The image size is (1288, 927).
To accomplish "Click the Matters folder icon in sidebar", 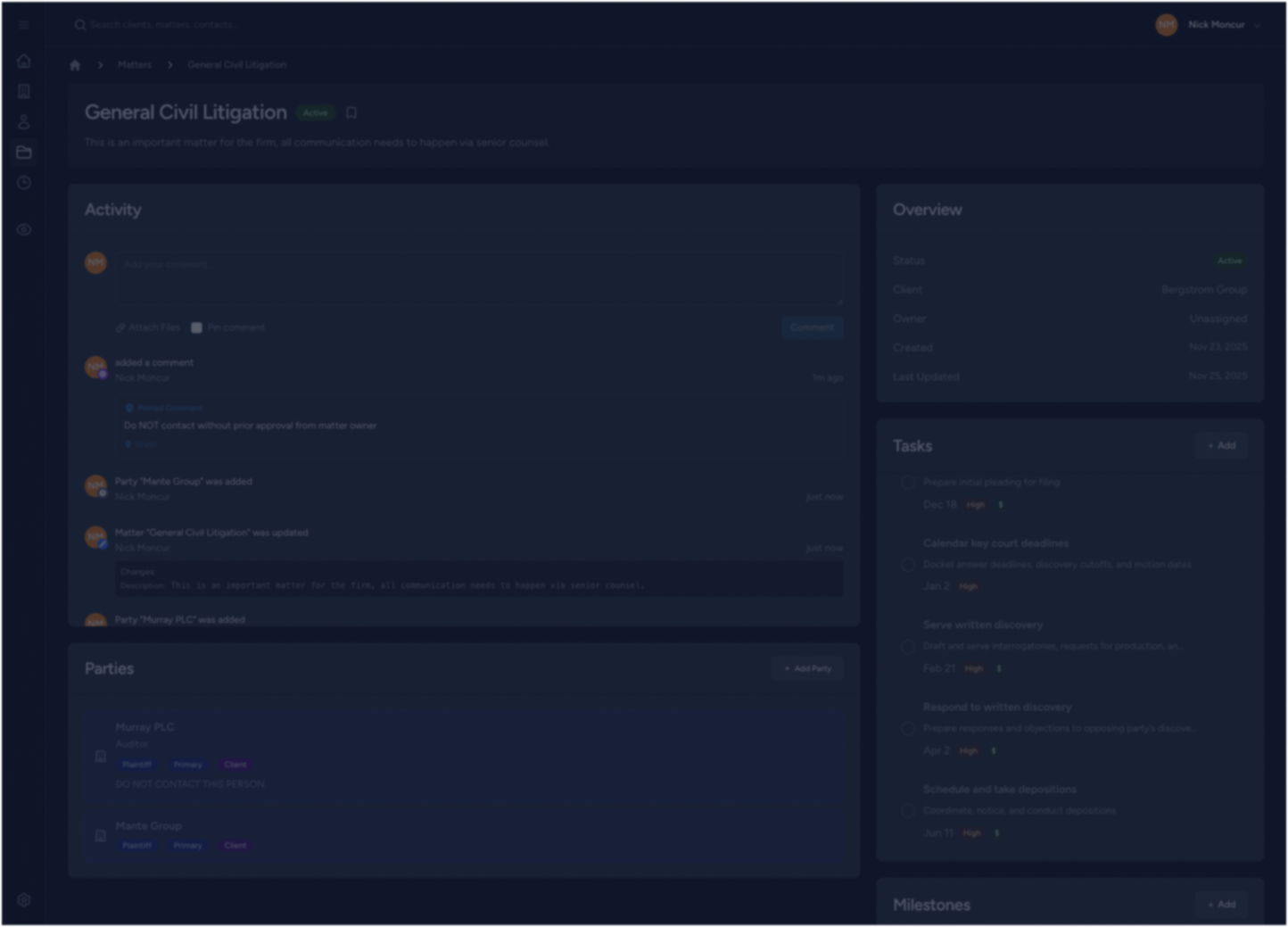I will click(23, 152).
